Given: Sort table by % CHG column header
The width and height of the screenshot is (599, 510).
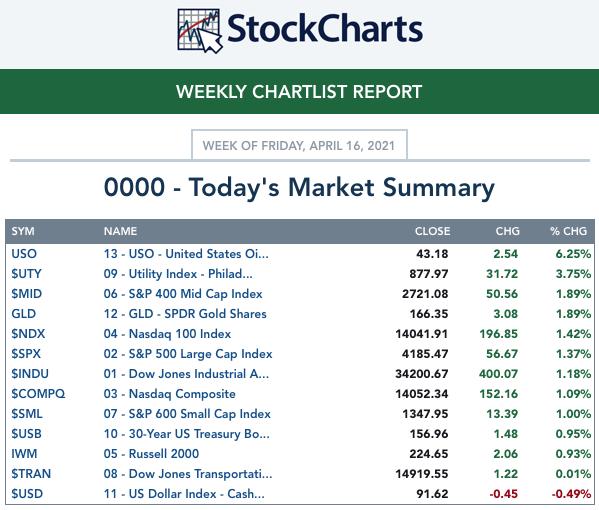Looking at the screenshot, I should pos(568,231).
